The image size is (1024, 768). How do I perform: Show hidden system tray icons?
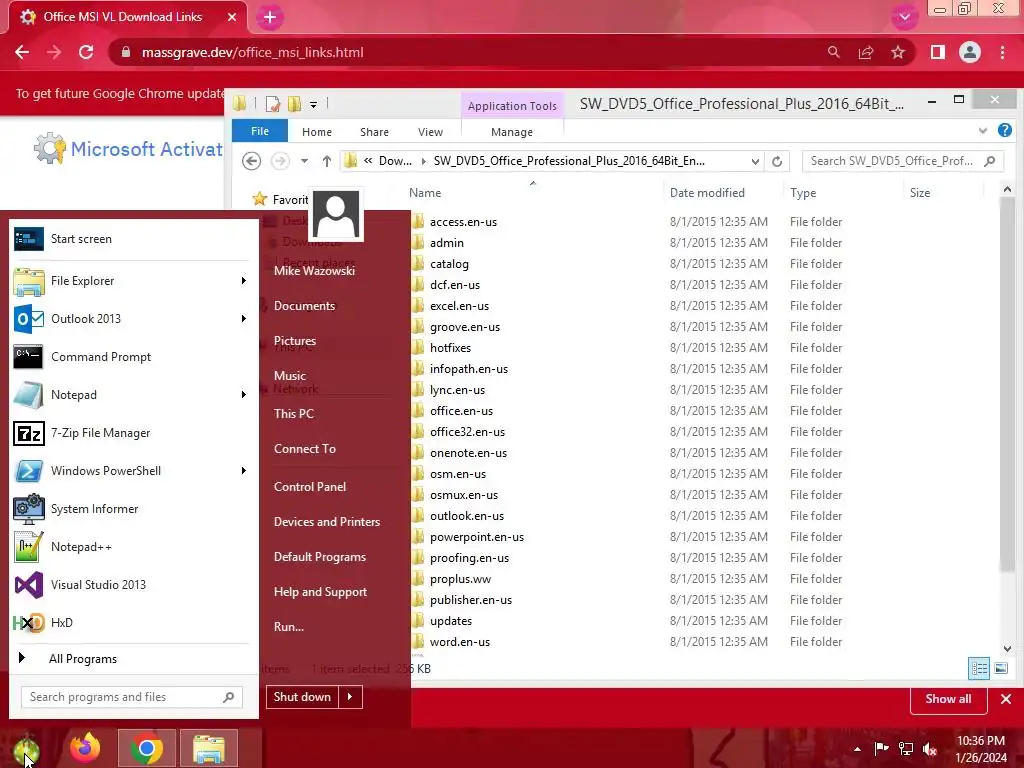857,749
